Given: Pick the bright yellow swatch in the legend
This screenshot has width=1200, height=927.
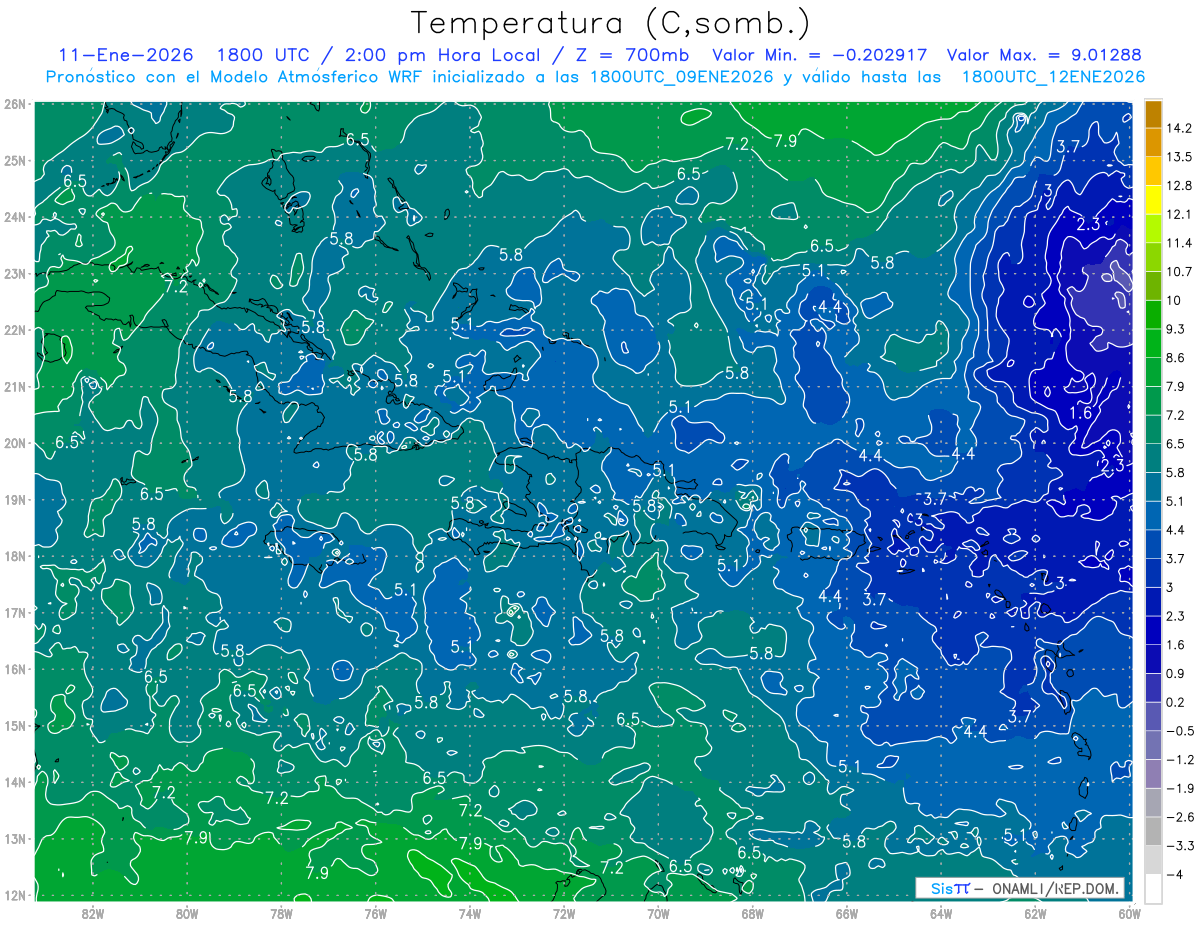Looking at the screenshot, I should pyautogui.click(x=1153, y=200).
